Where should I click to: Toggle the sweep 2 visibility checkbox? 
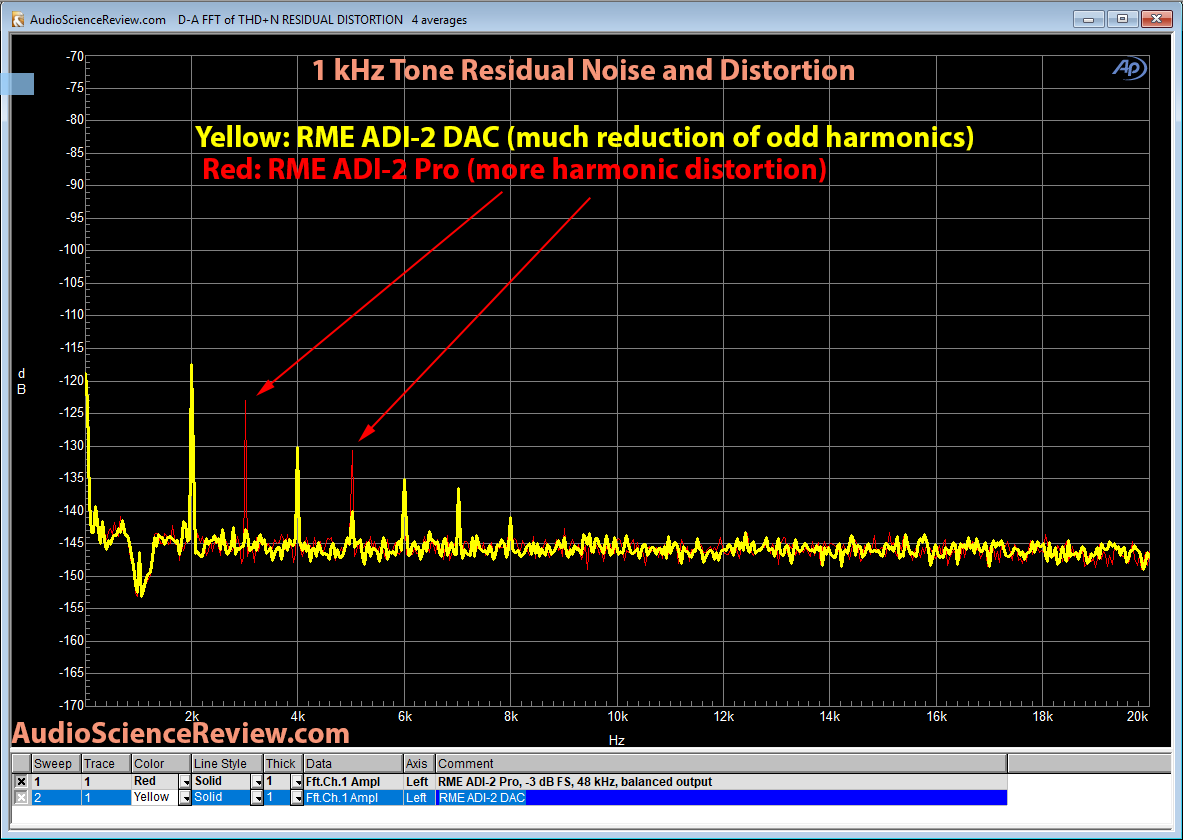21,798
